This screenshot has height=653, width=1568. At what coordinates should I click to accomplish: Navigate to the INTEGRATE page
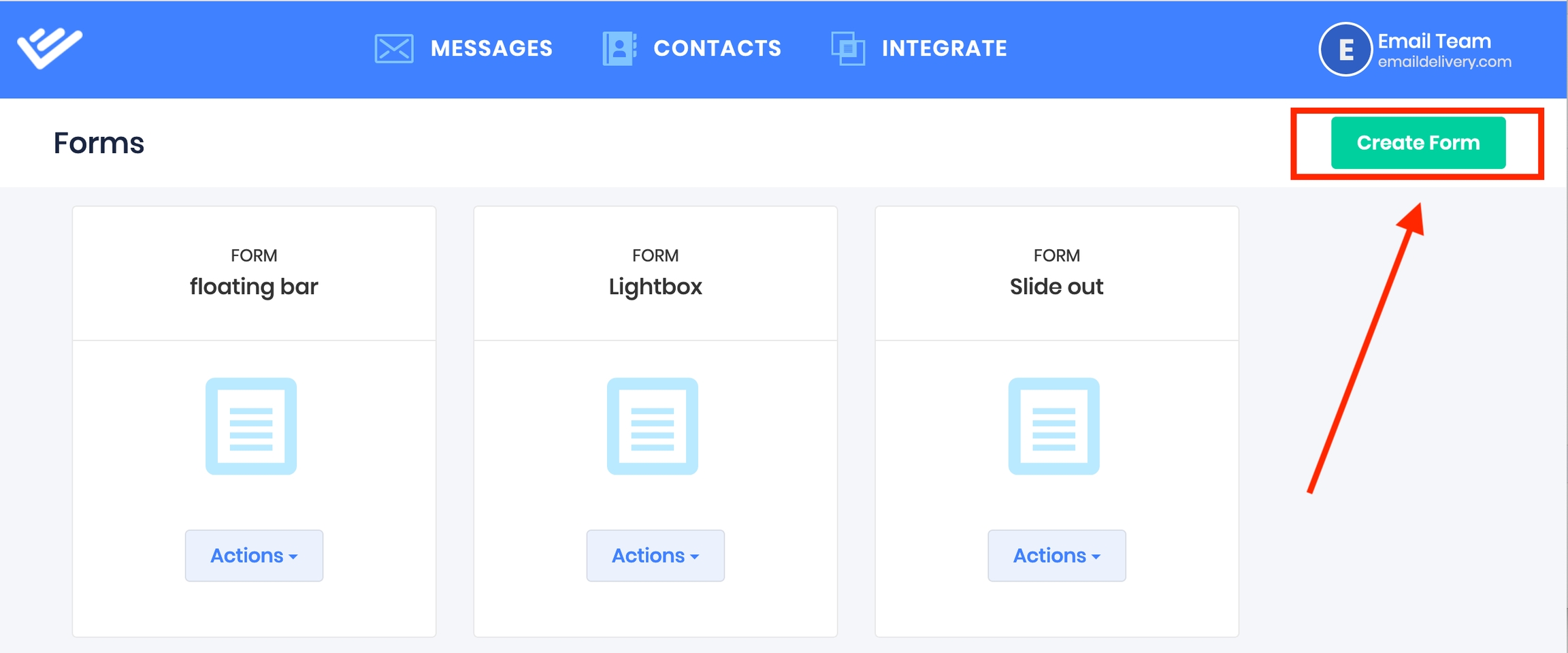click(x=944, y=48)
